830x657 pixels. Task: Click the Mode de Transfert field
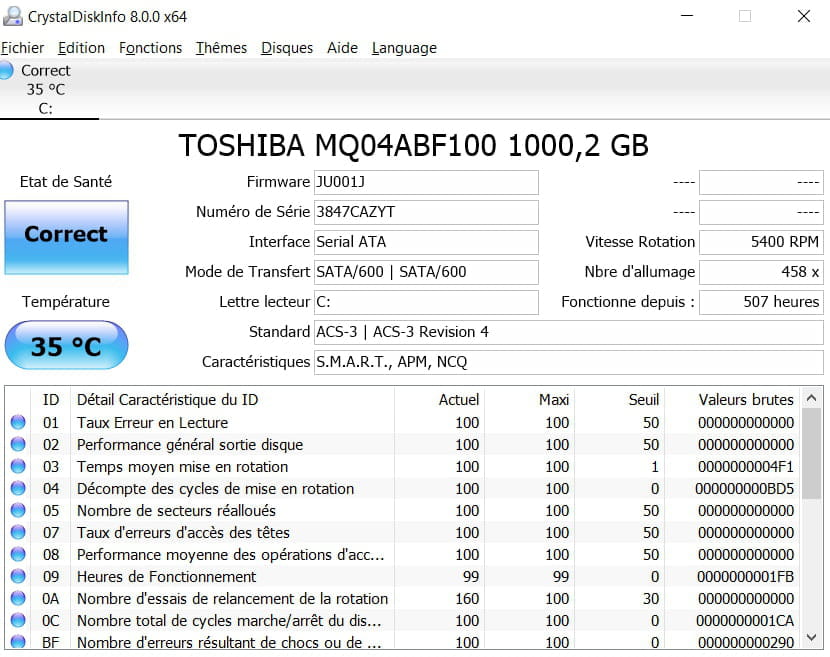click(x=426, y=272)
